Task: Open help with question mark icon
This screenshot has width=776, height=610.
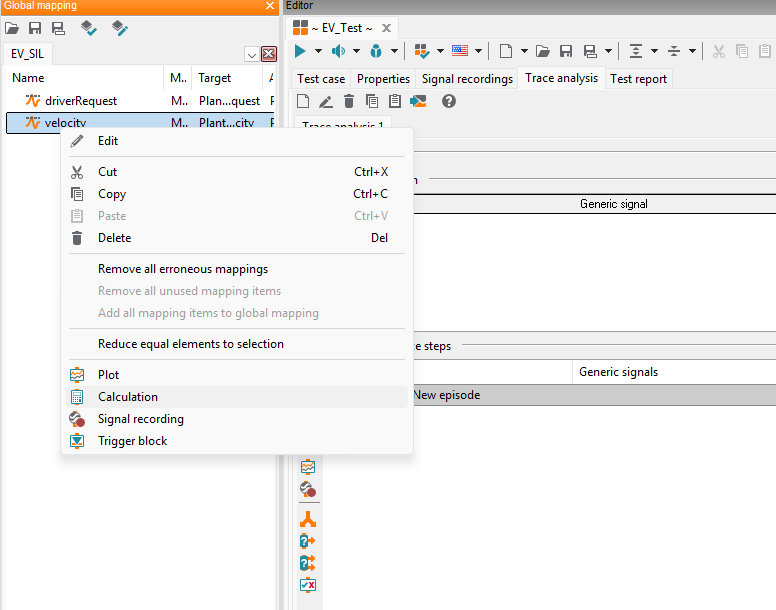Action: pyautogui.click(x=449, y=101)
